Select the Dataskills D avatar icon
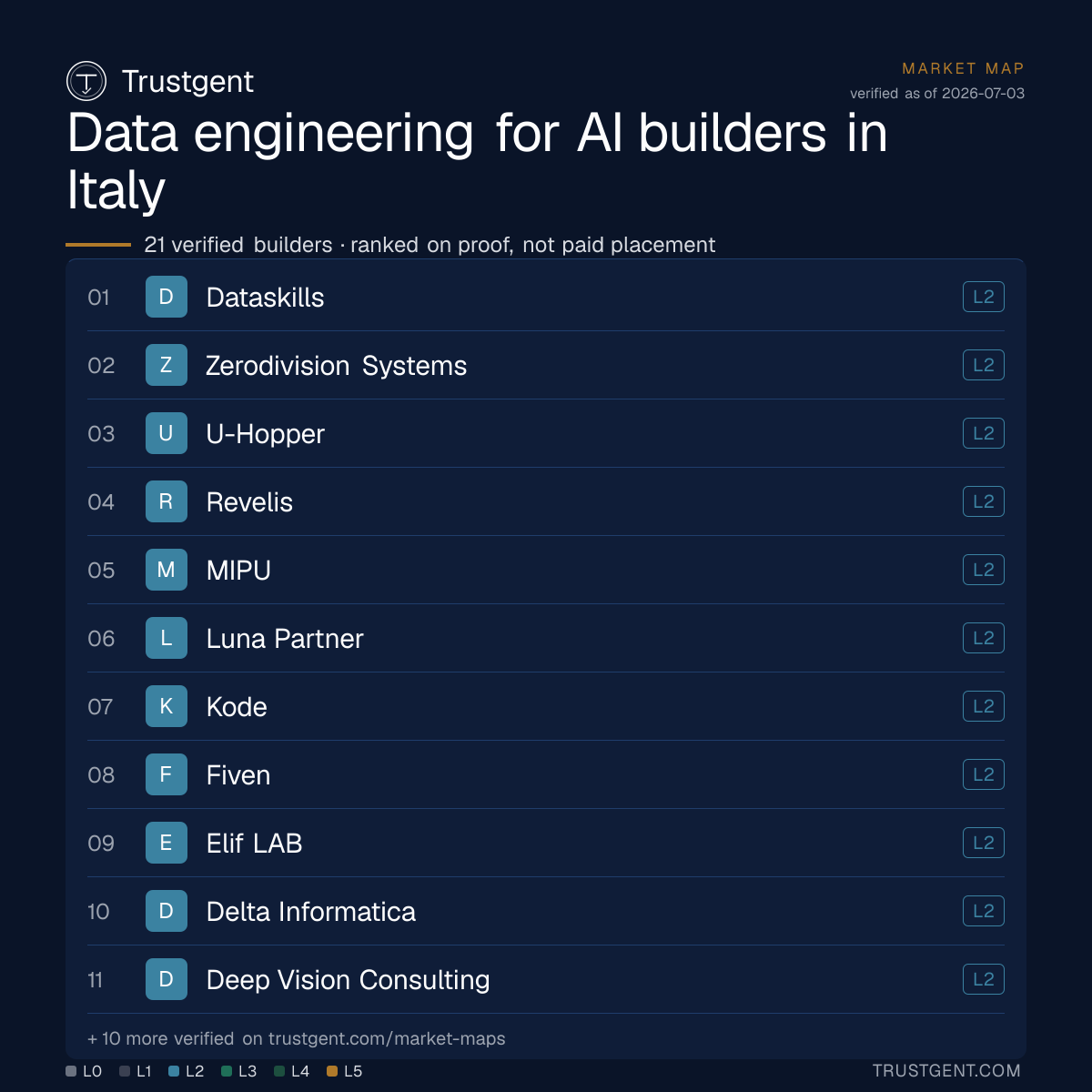This screenshot has height=1092, width=1092. coord(167,297)
